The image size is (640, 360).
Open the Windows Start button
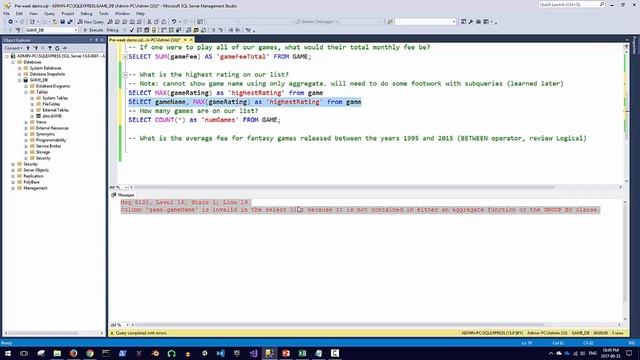coord(8,353)
